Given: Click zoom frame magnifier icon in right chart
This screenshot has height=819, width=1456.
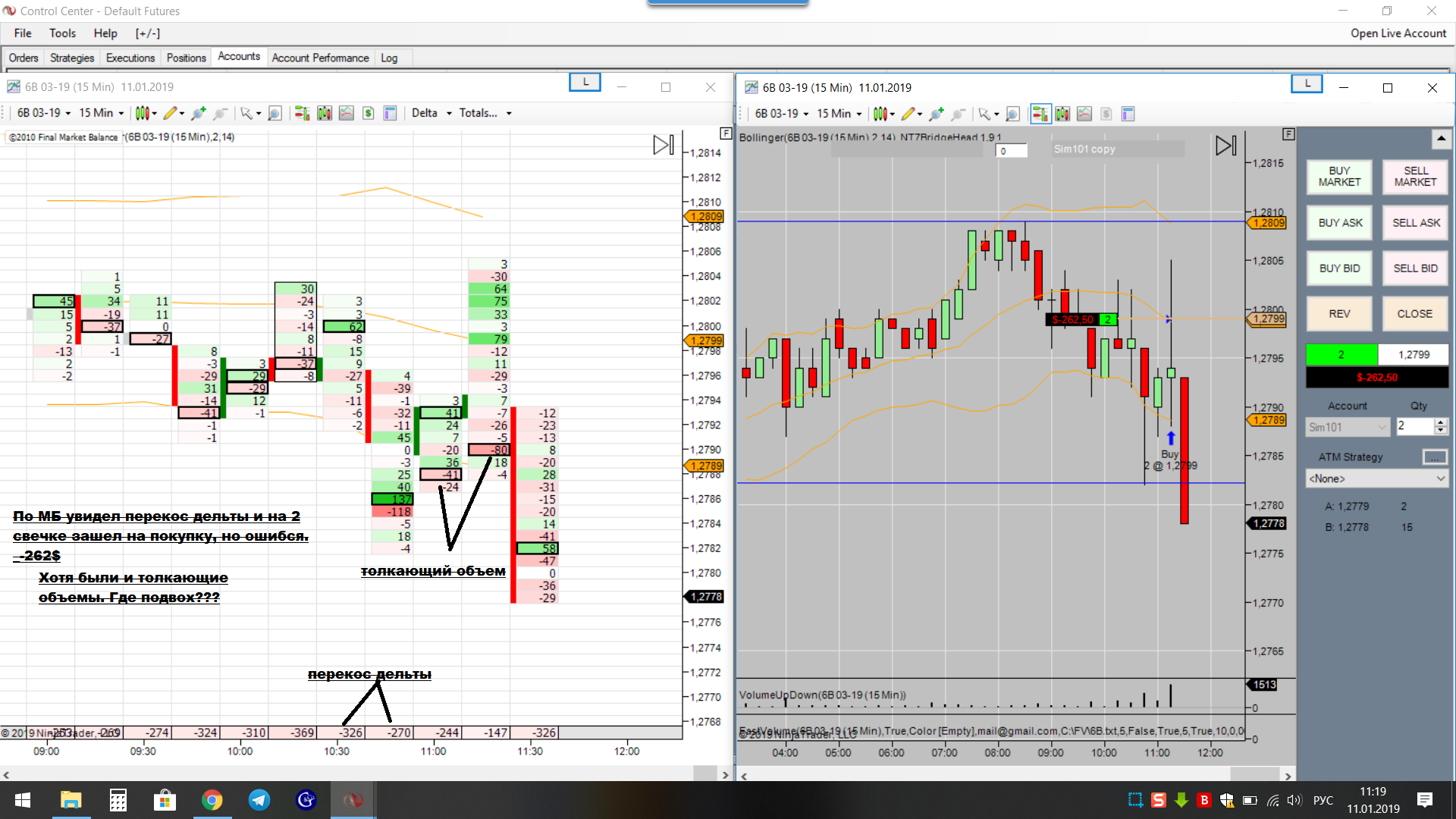Looking at the screenshot, I should pos(1012,114).
